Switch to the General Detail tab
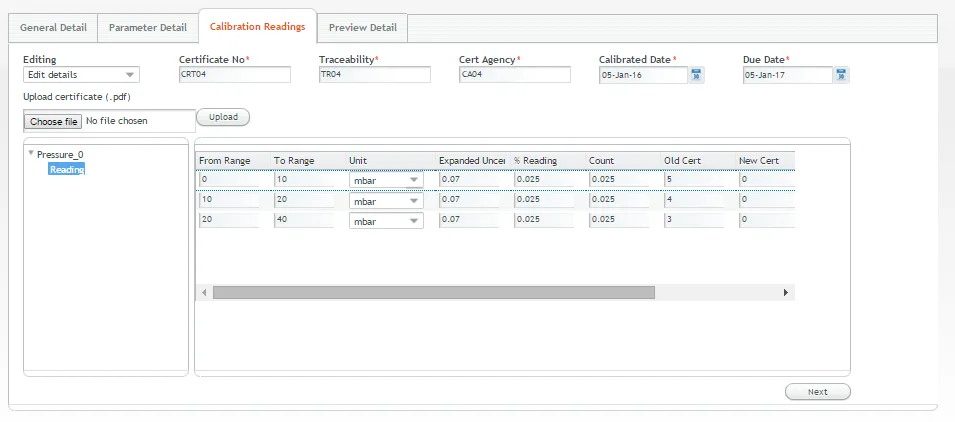This screenshot has width=955, height=422. click(x=54, y=28)
